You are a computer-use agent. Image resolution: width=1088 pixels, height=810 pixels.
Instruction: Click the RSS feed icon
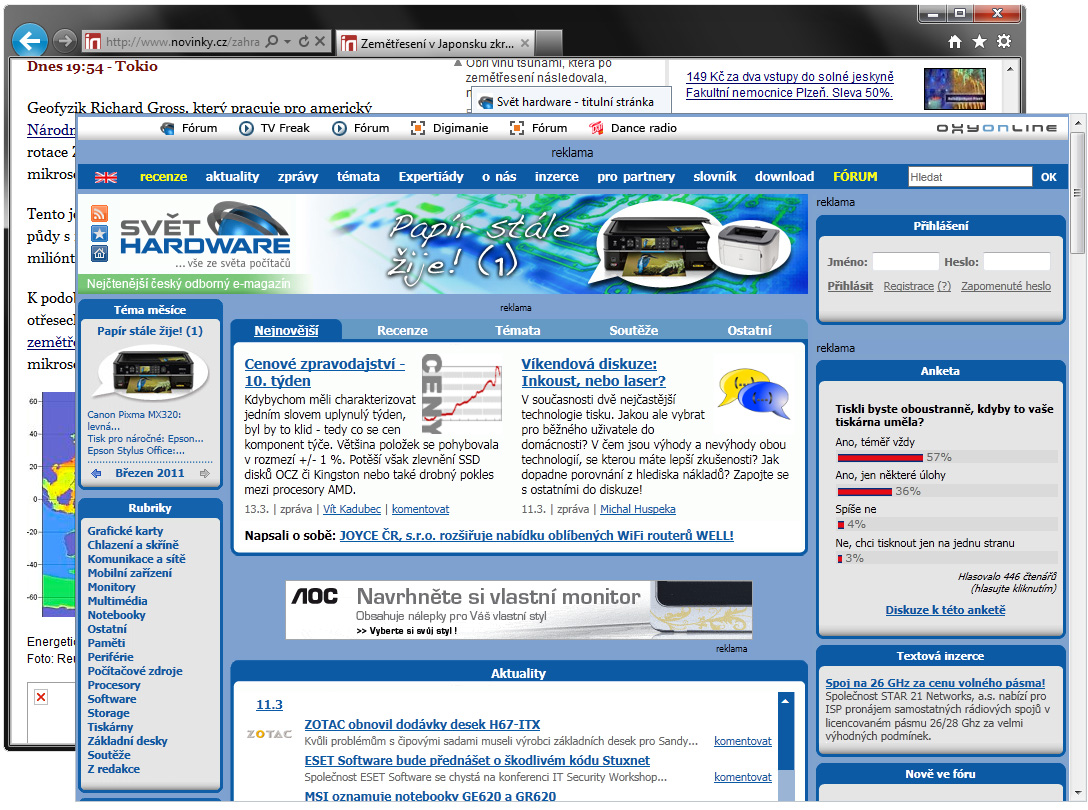click(99, 213)
